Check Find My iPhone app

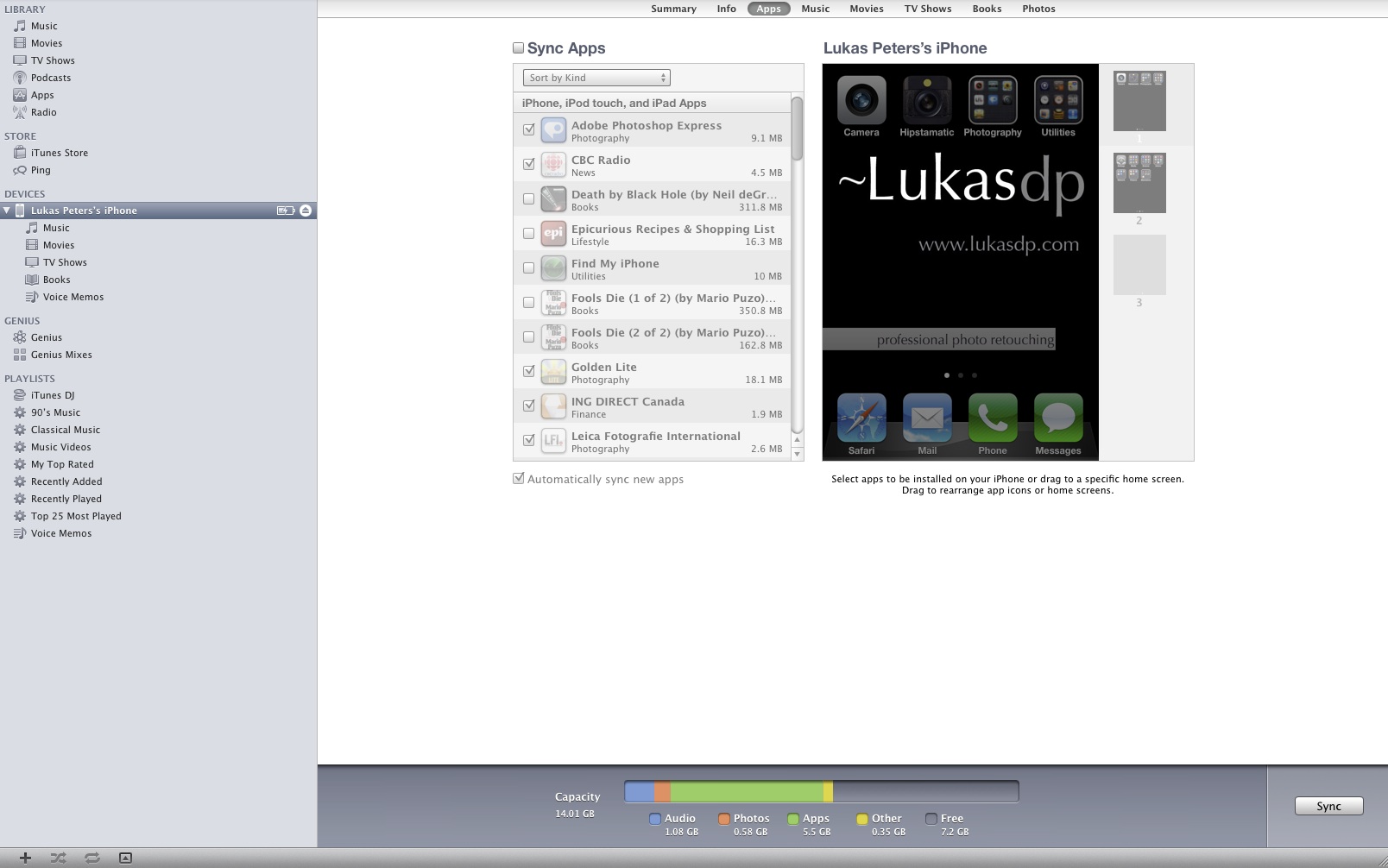click(x=529, y=267)
